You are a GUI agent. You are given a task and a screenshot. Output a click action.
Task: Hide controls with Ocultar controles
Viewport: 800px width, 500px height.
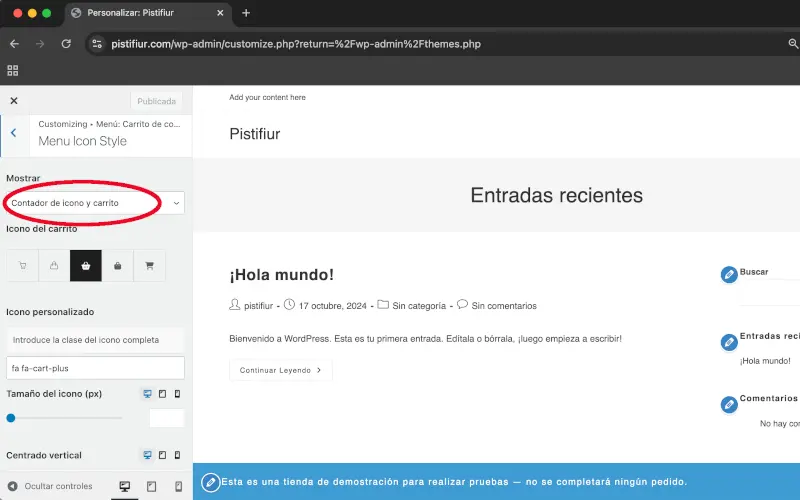(x=51, y=486)
